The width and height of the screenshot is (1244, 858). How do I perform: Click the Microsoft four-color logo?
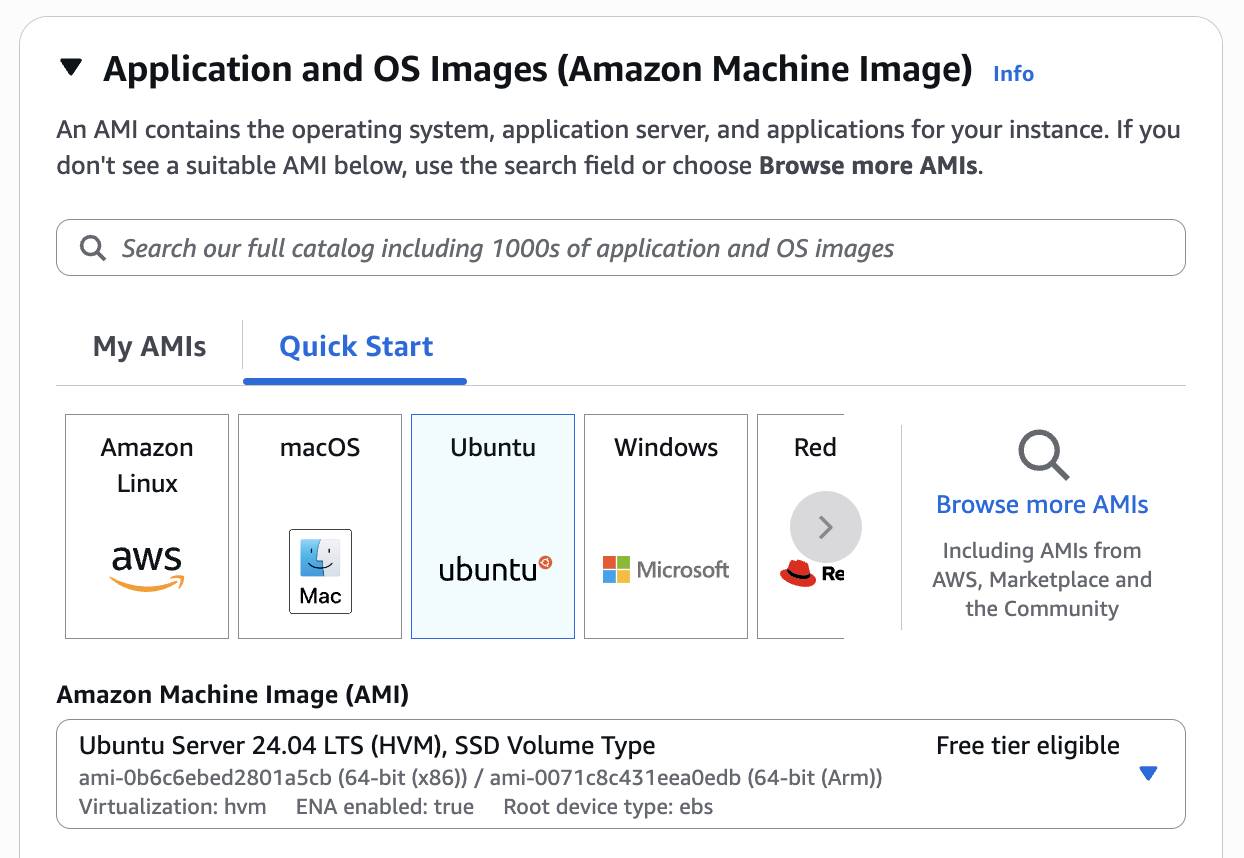tap(616, 570)
